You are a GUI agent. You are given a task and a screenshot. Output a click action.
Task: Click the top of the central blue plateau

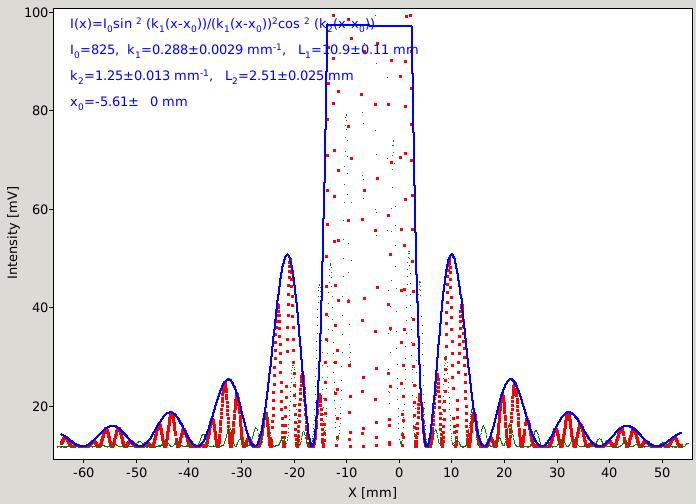pyautogui.click(x=369, y=26)
